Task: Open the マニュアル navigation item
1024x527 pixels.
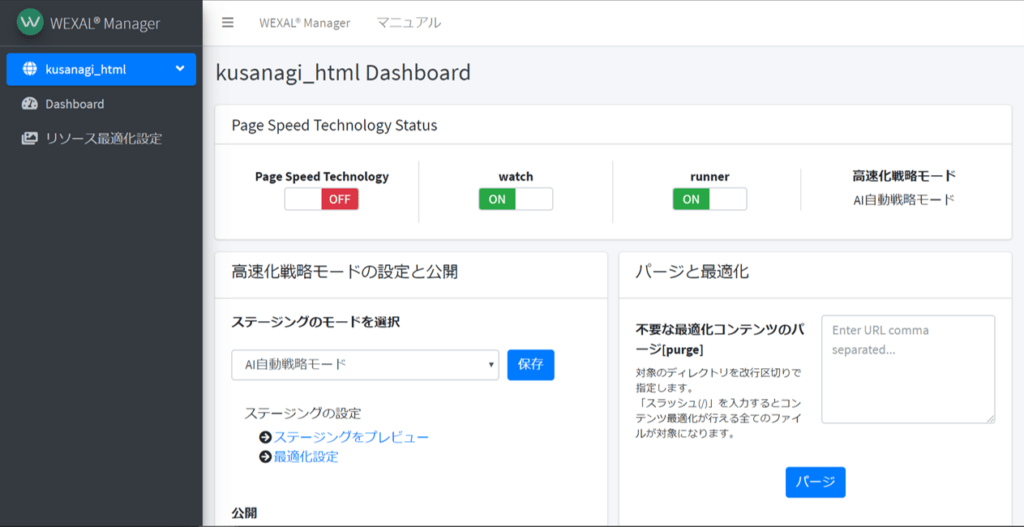Action: pos(409,23)
